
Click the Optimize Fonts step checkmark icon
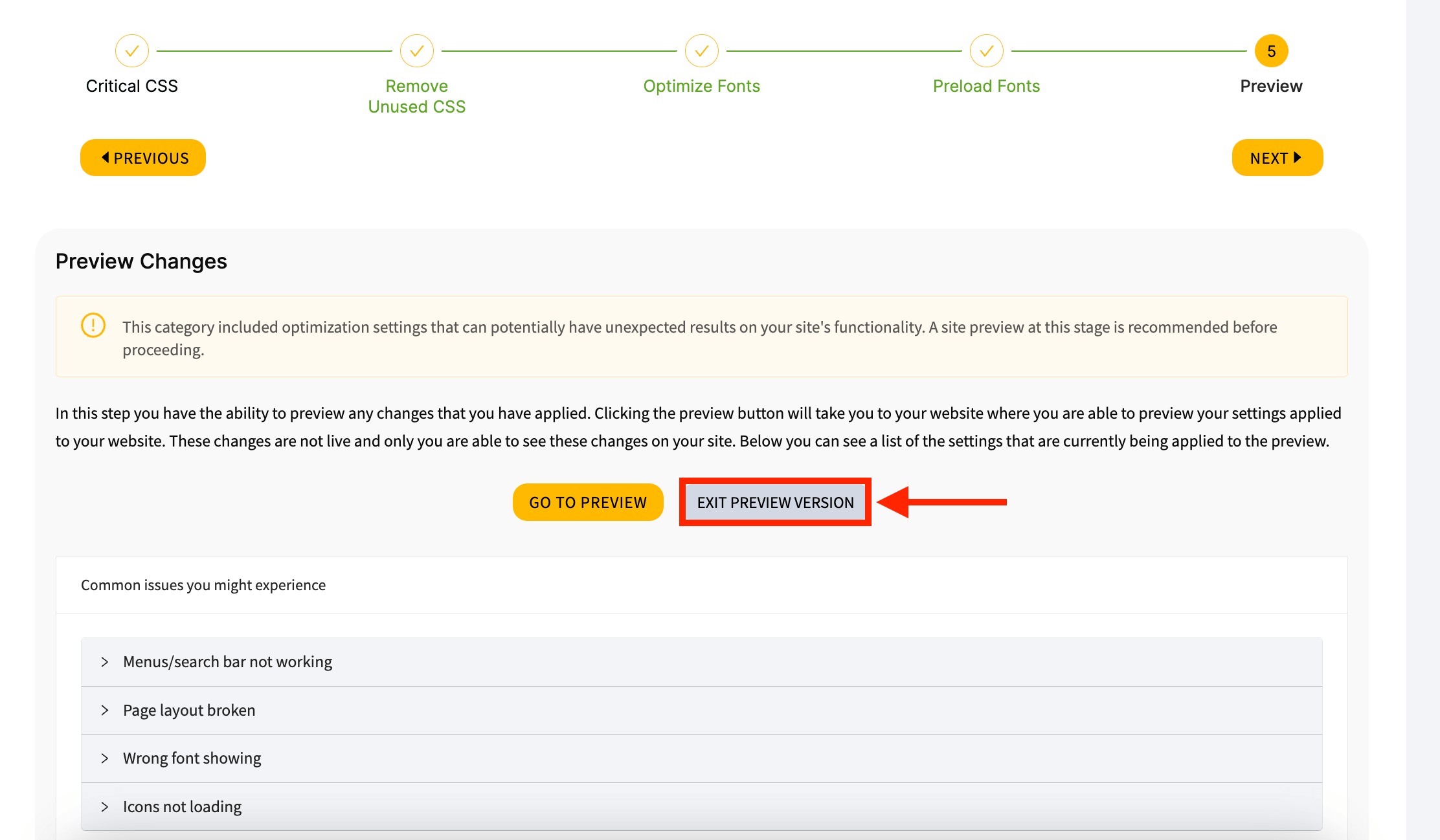(702, 51)
